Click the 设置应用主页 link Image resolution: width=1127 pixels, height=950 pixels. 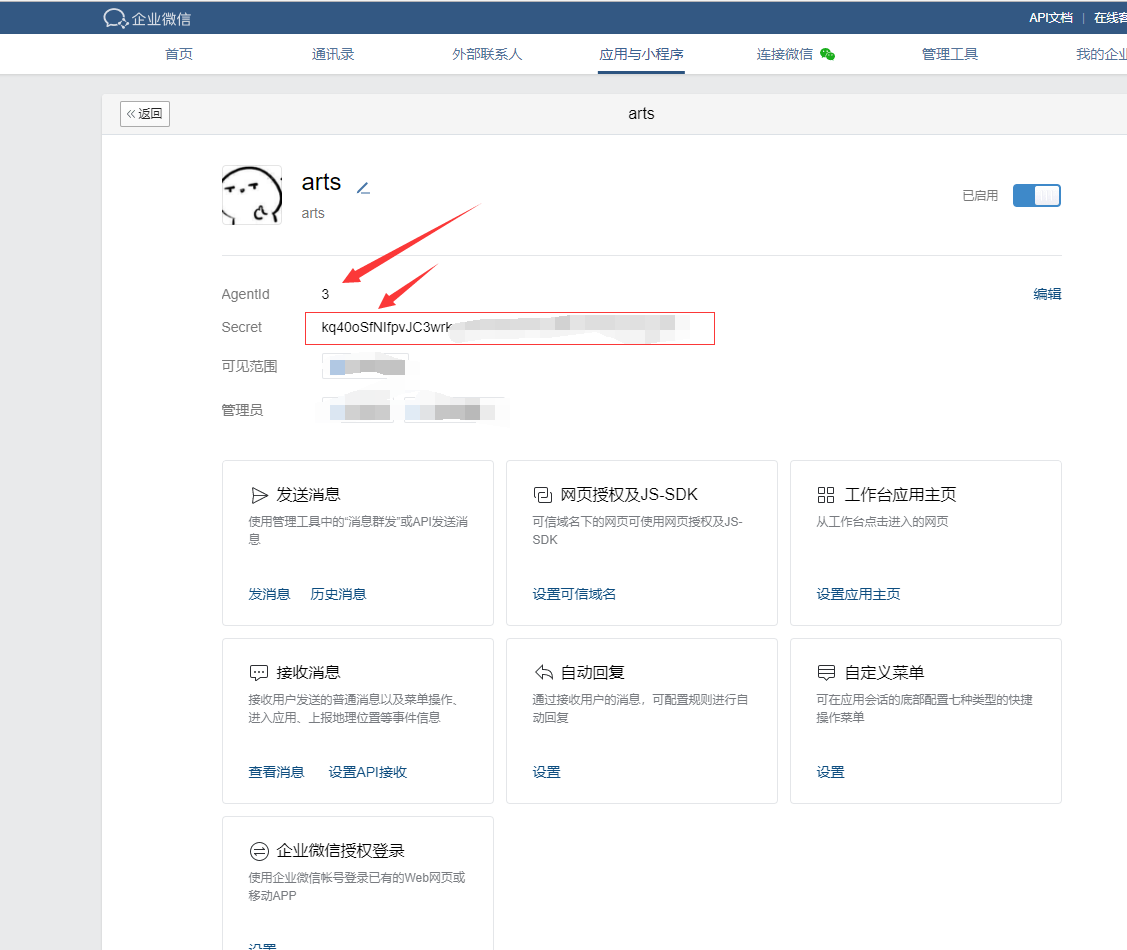pyautogui.click(x=858, y=594)
